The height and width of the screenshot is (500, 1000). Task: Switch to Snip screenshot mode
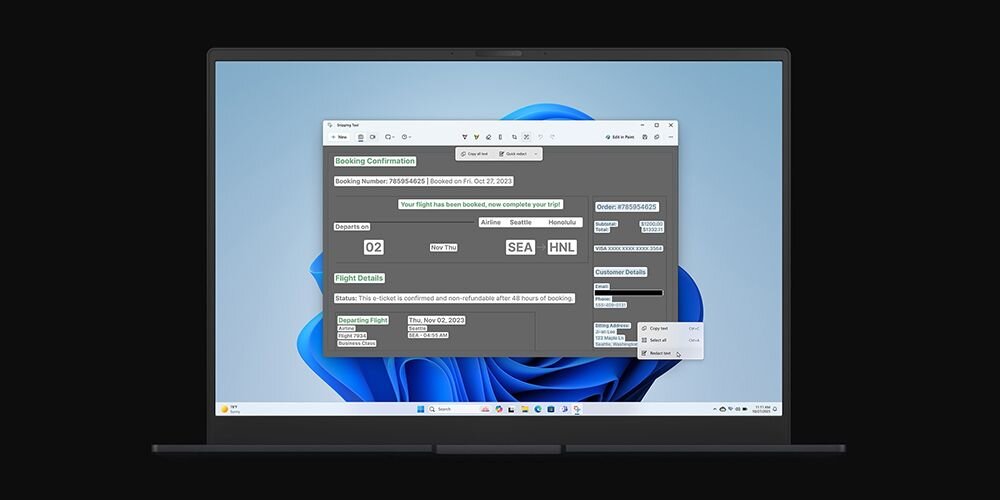coord(360,137)
